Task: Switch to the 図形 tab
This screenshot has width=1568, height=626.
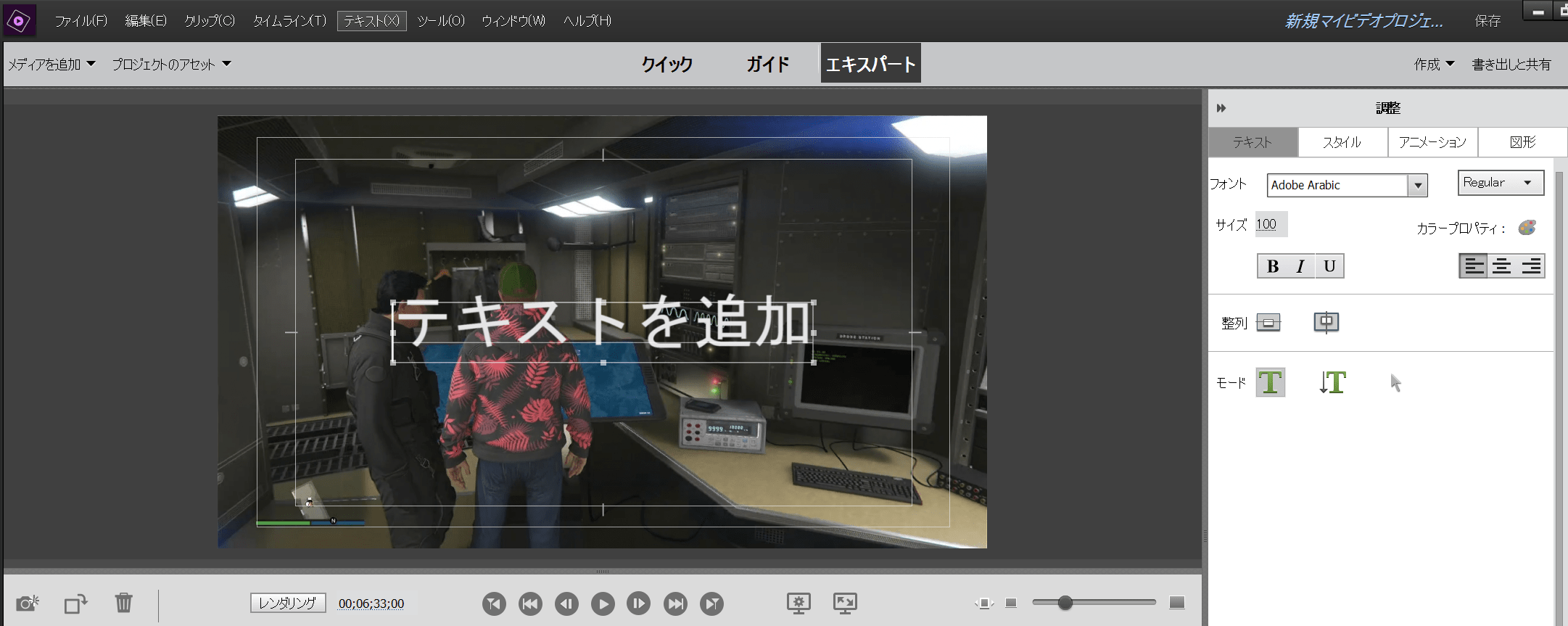Action: pos(1522,142)
